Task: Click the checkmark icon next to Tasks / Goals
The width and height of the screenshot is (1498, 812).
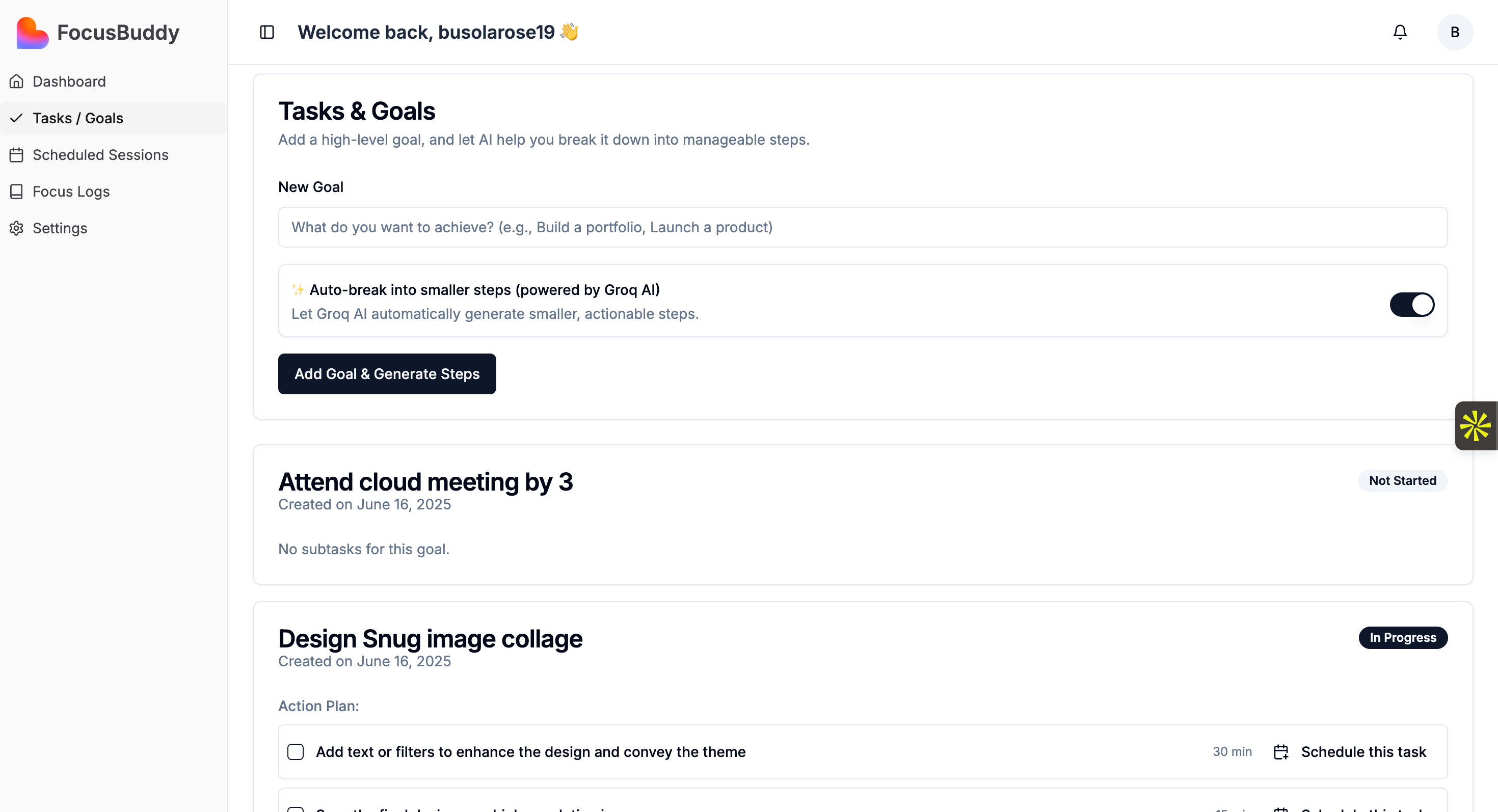Action: click(16, 118)
